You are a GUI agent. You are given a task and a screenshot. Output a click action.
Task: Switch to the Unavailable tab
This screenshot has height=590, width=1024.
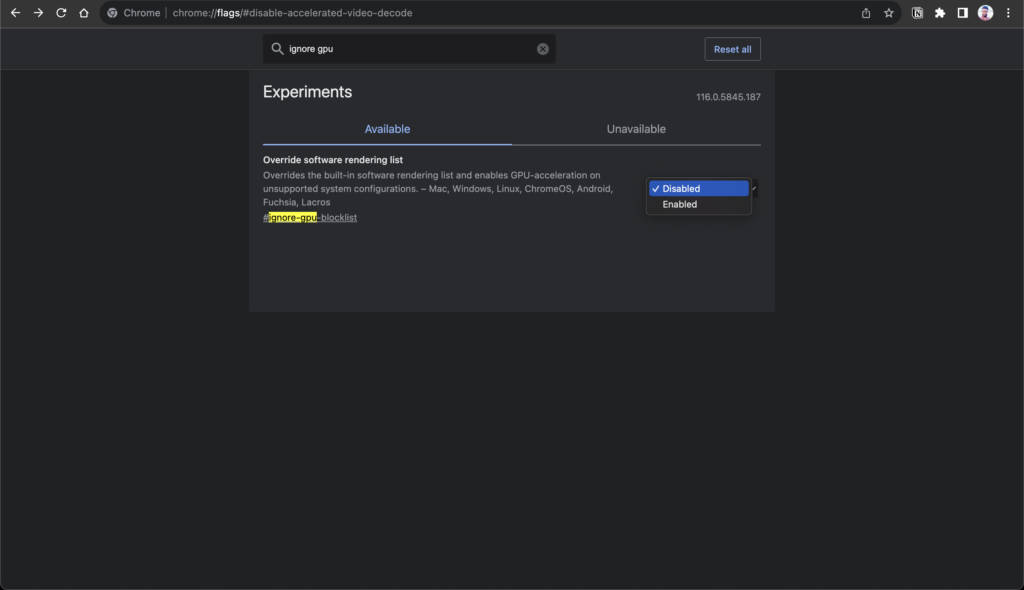point(636,129)
